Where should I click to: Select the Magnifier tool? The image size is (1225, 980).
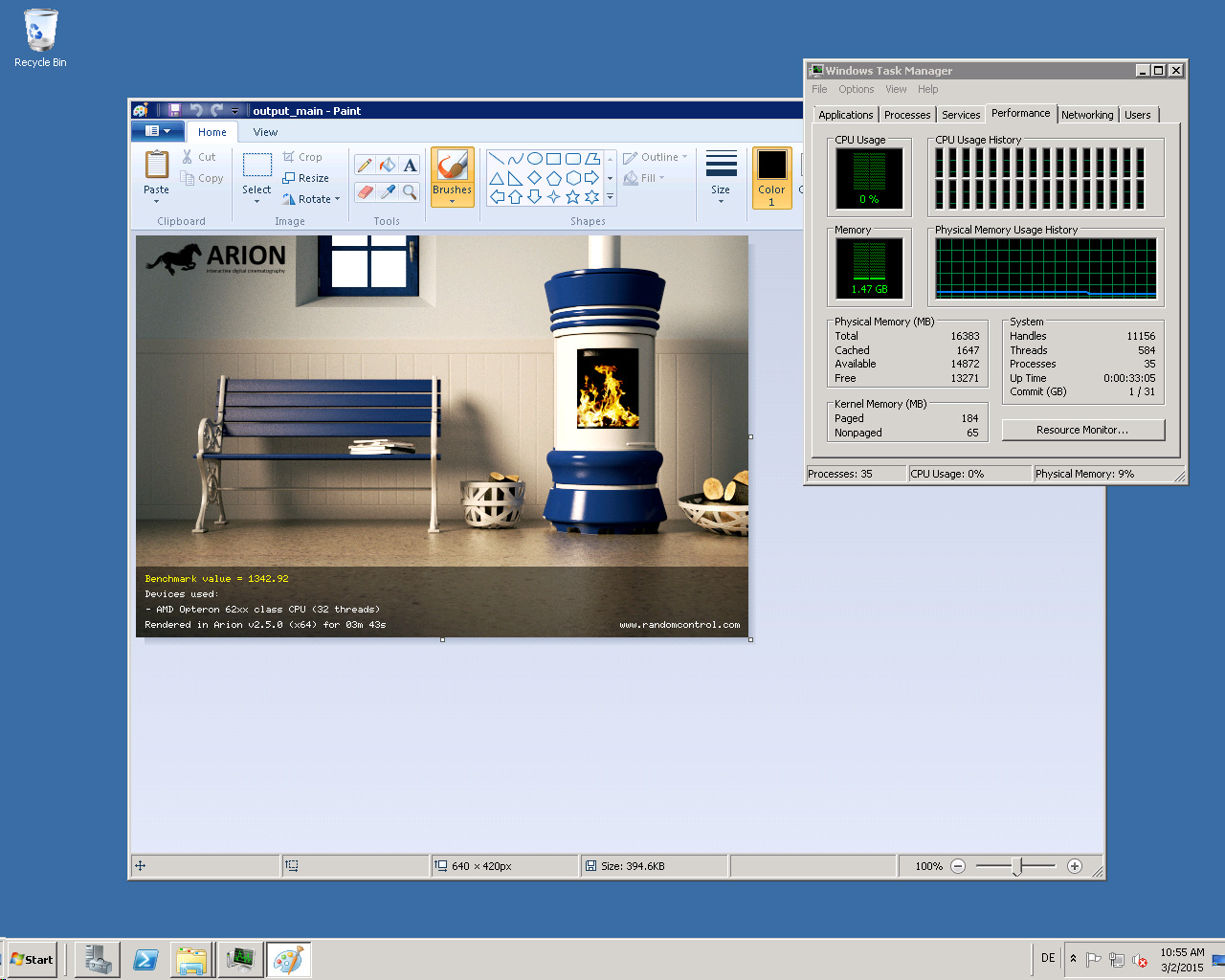pyautogui.click(x=410, y=192)
